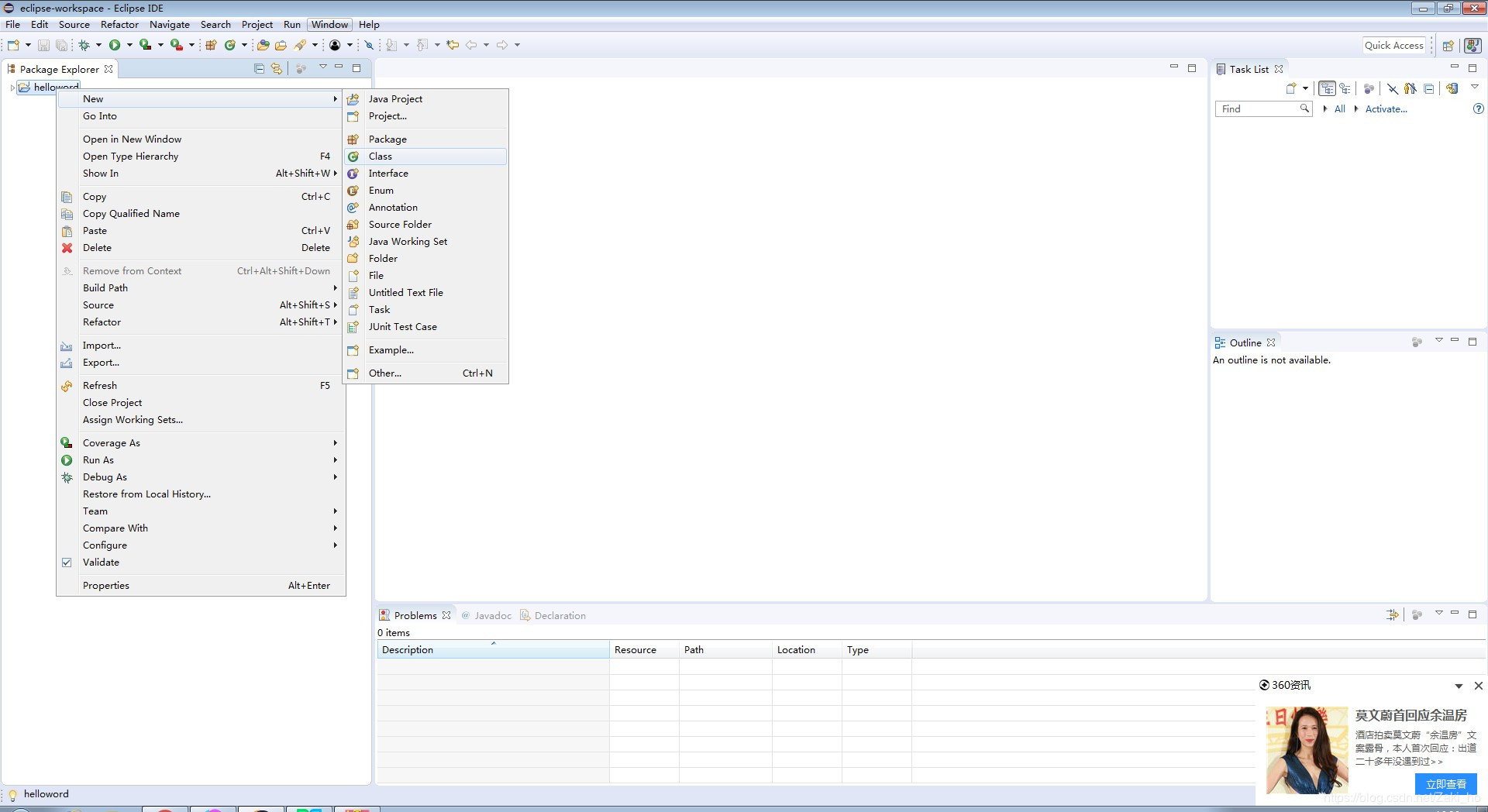Viewport: 1488px width, 812px height.
Task: Click Collapse All in Package Explorer
Action: click(259, 68)
